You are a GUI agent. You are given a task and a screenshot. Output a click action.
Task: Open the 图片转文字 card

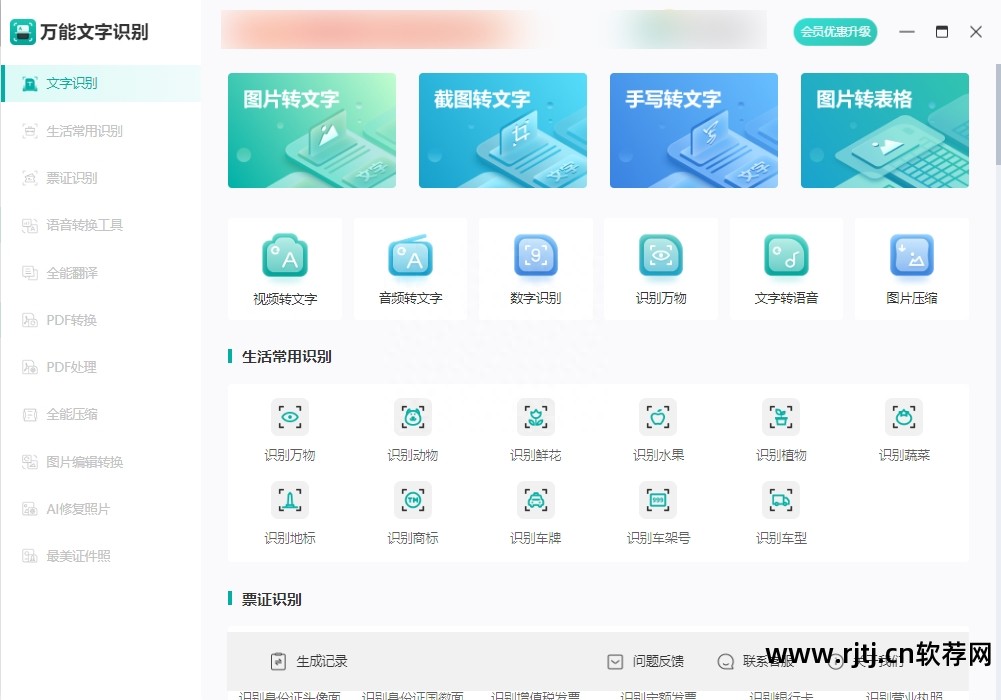point(312,130)
